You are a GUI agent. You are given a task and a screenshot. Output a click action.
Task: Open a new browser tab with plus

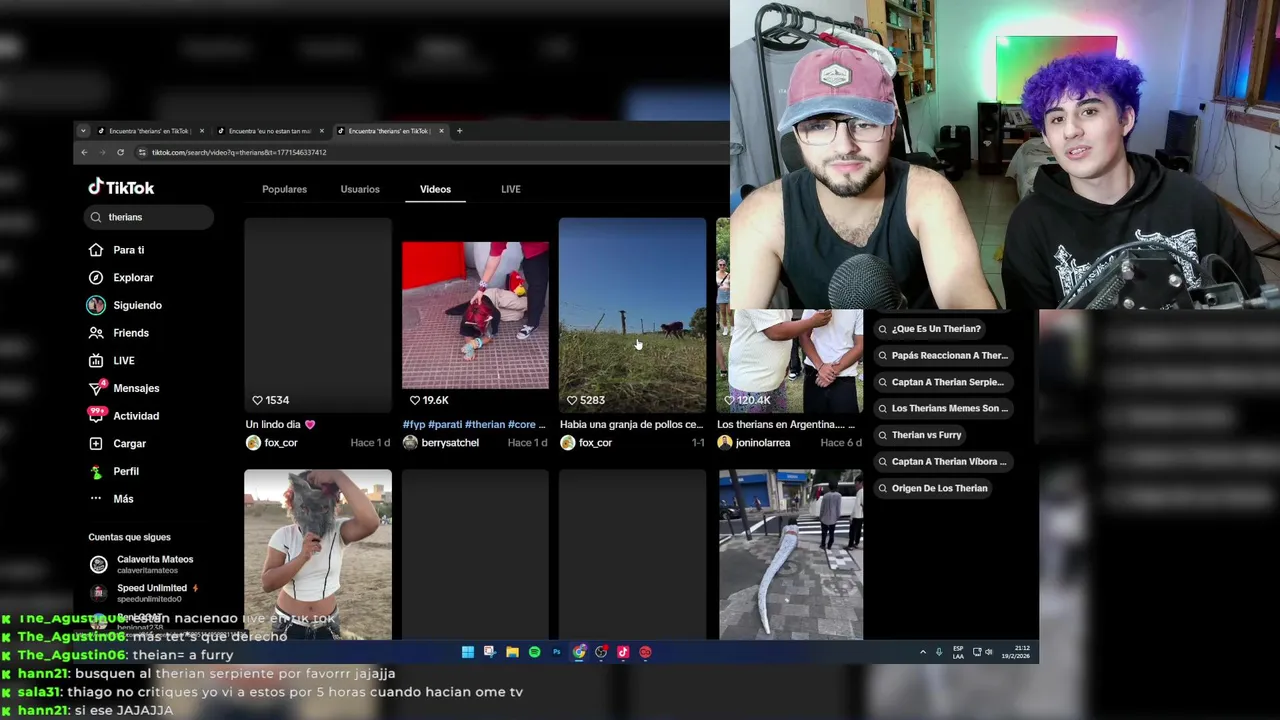coord(459,131)
